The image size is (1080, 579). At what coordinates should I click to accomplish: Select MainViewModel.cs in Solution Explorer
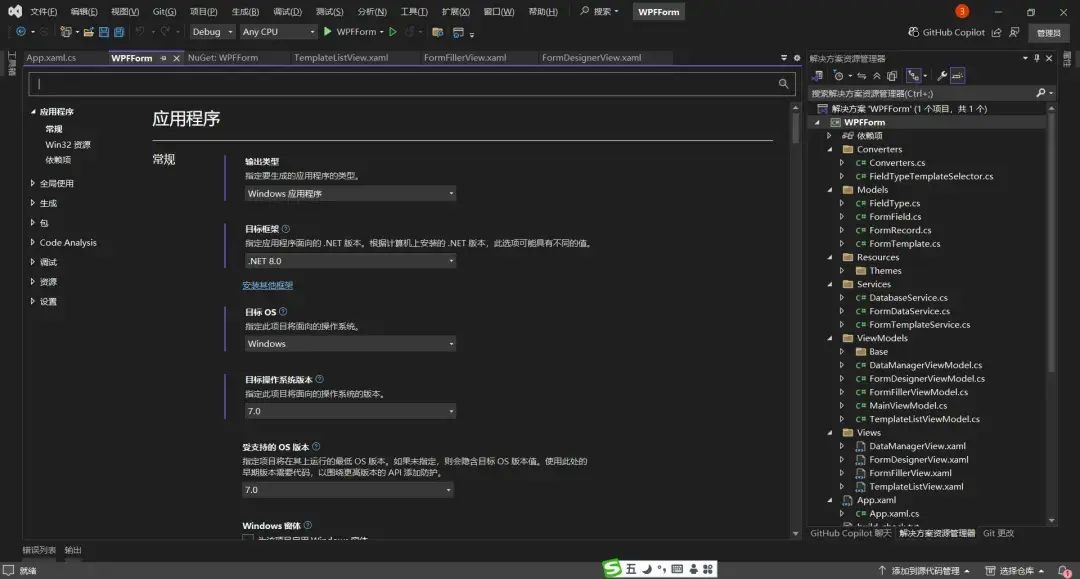point(908,406)
